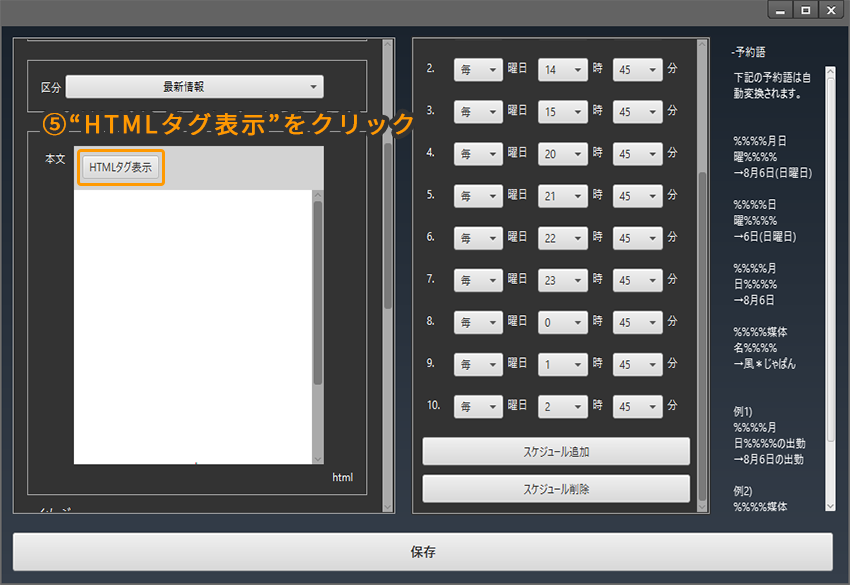The width and height of the screenshot is (850, 585).
Task: Open the hour dropdown showing 15
Action: [563, 112]
